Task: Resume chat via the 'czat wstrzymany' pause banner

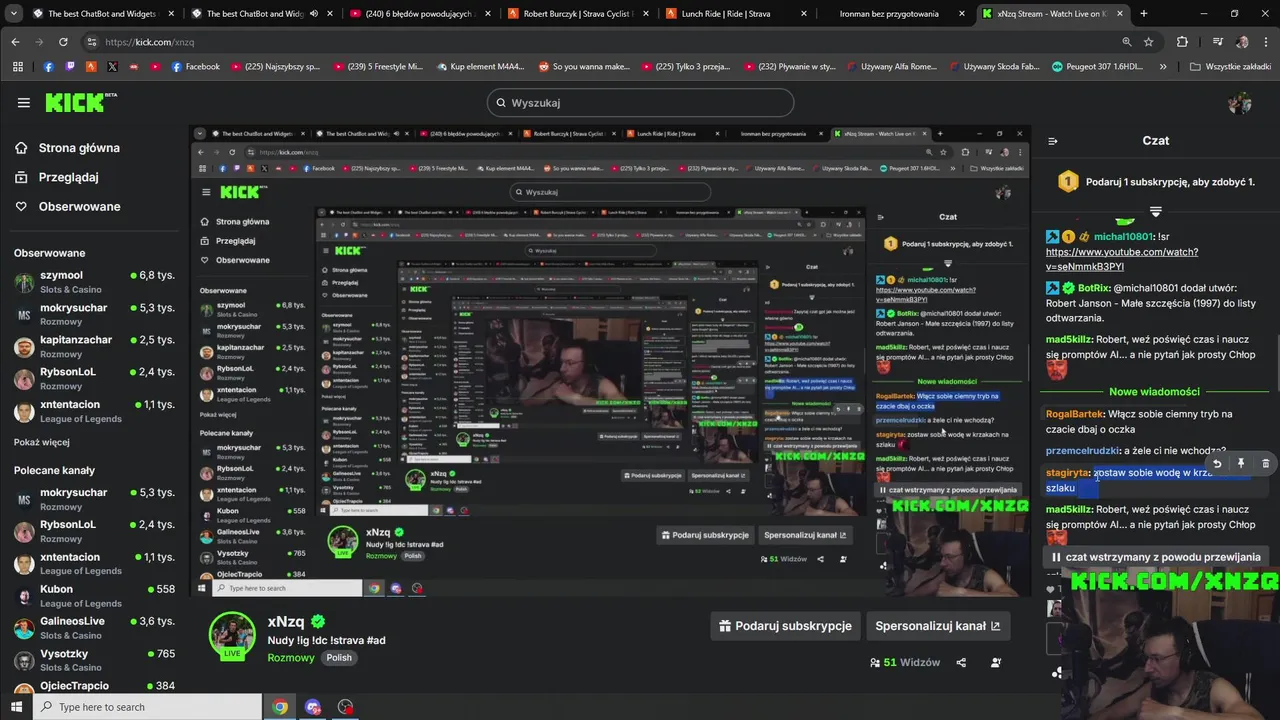Action: 1155,557
